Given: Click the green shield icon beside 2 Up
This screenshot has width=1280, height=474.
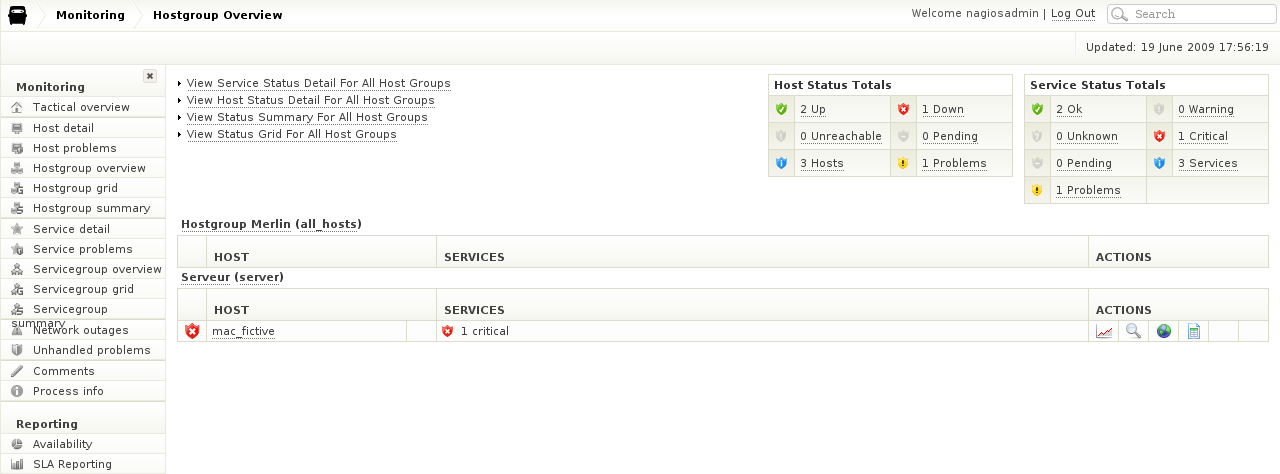Looking at the screenshot, I should tap(782, 109).
